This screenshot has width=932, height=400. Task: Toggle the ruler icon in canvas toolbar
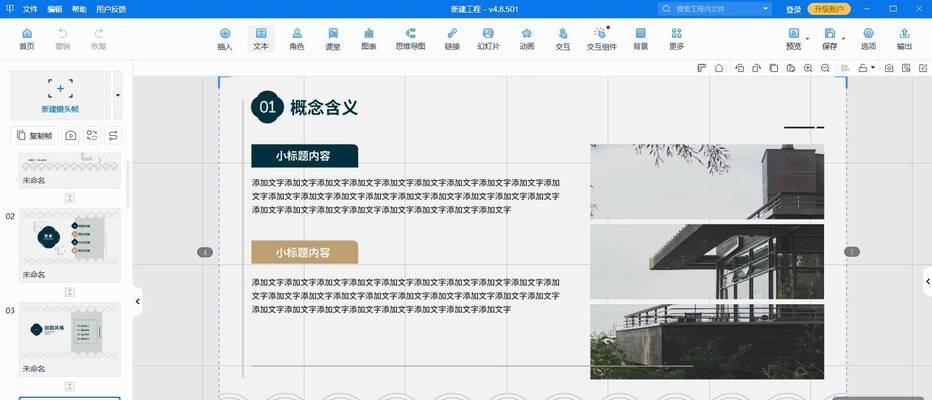(x=701, y=68)
